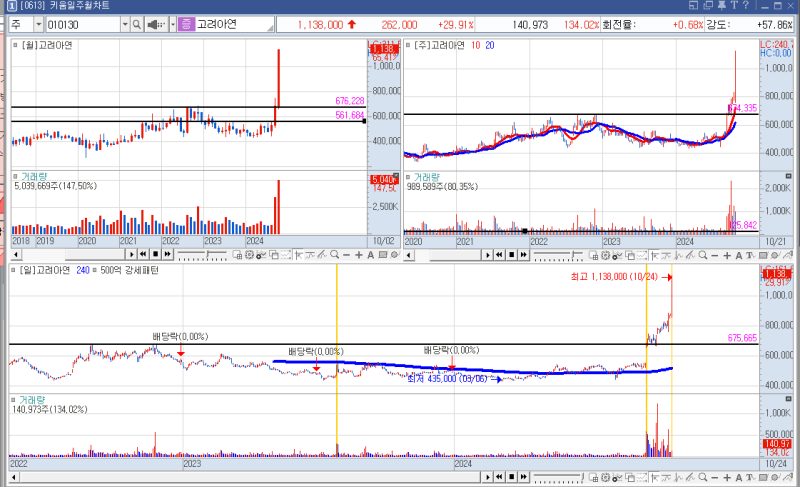Click the 10/24 date button on daily chart
800x487 pixels.
tap(776, 464)
